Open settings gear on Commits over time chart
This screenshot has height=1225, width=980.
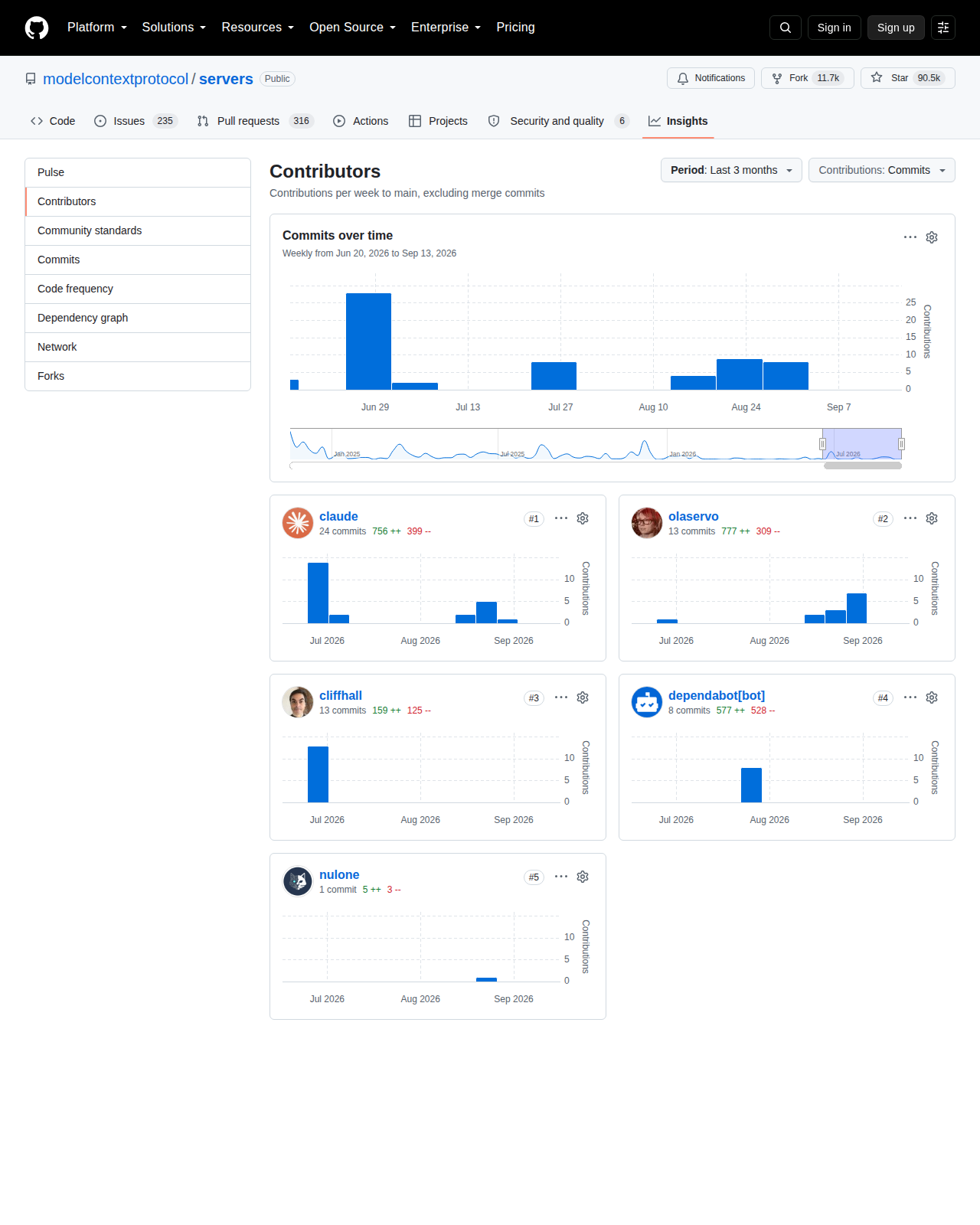pos(932,237)
